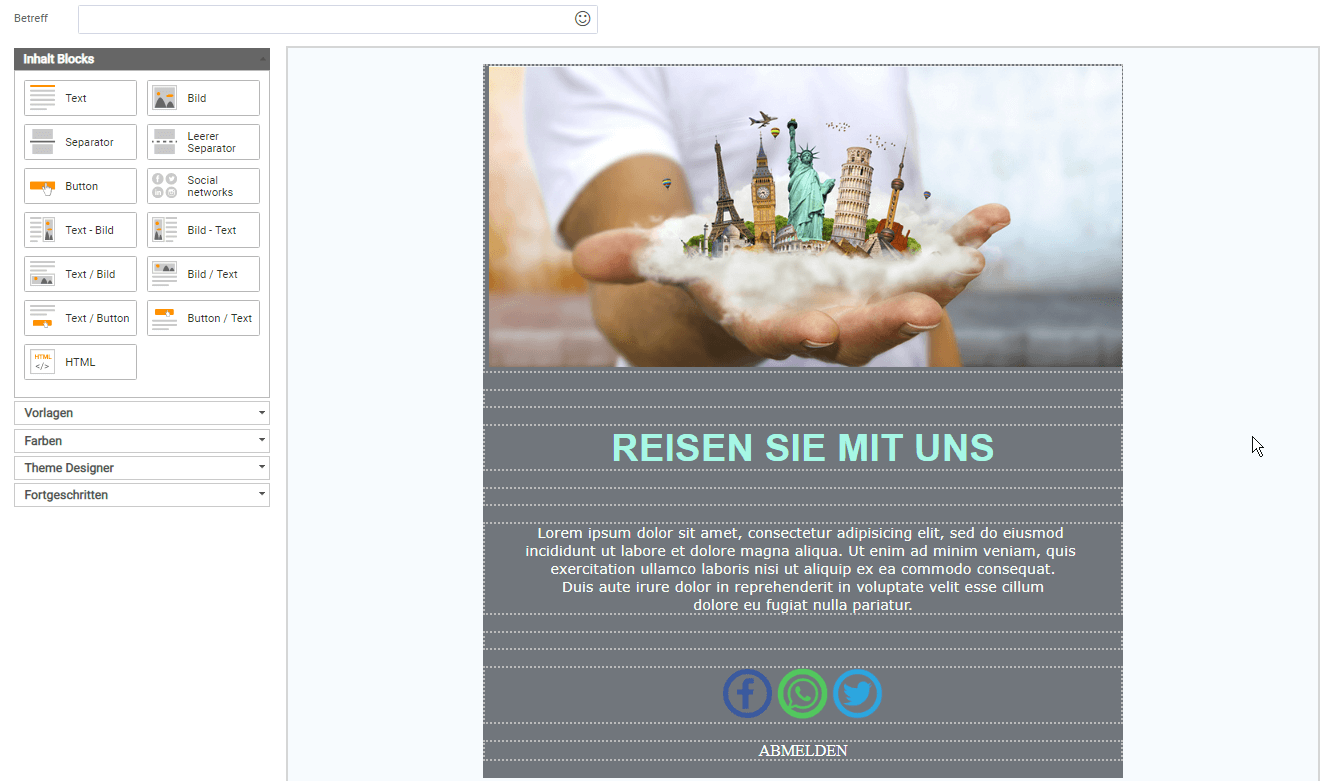The image size is (1321, 781).
Task: Select the Bild image block
Action: coord(203,98)
